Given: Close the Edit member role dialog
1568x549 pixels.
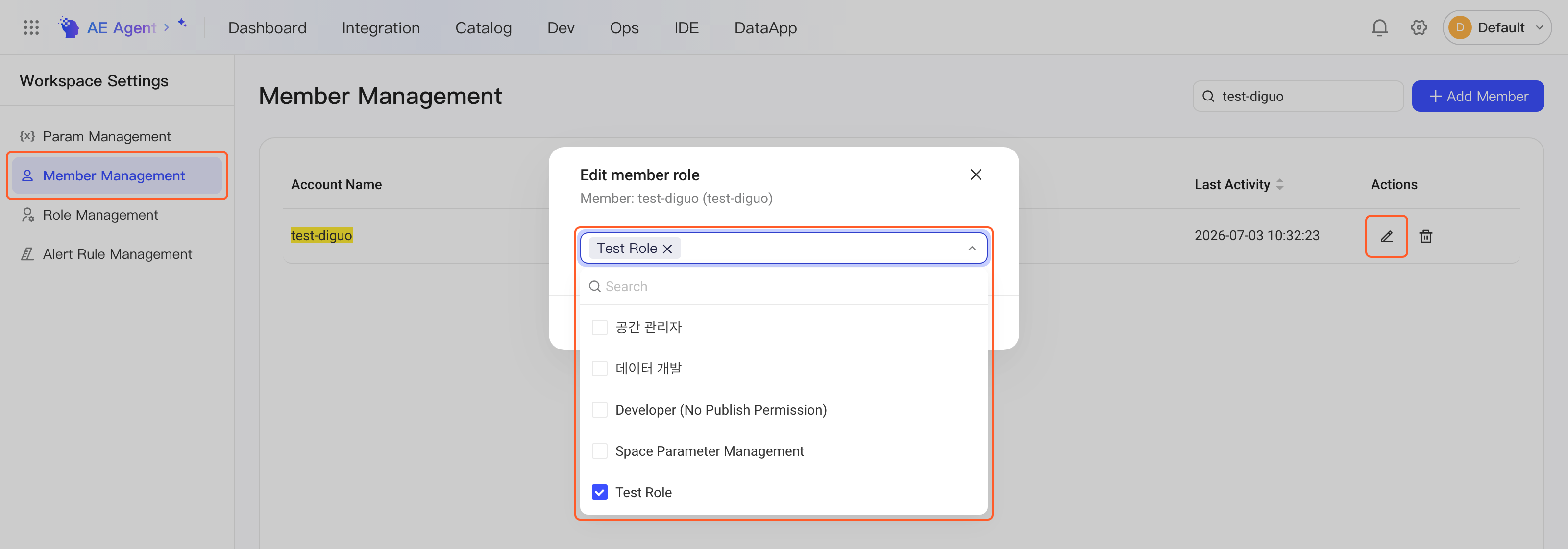Looking at the screenshot, I should (976, 175).
